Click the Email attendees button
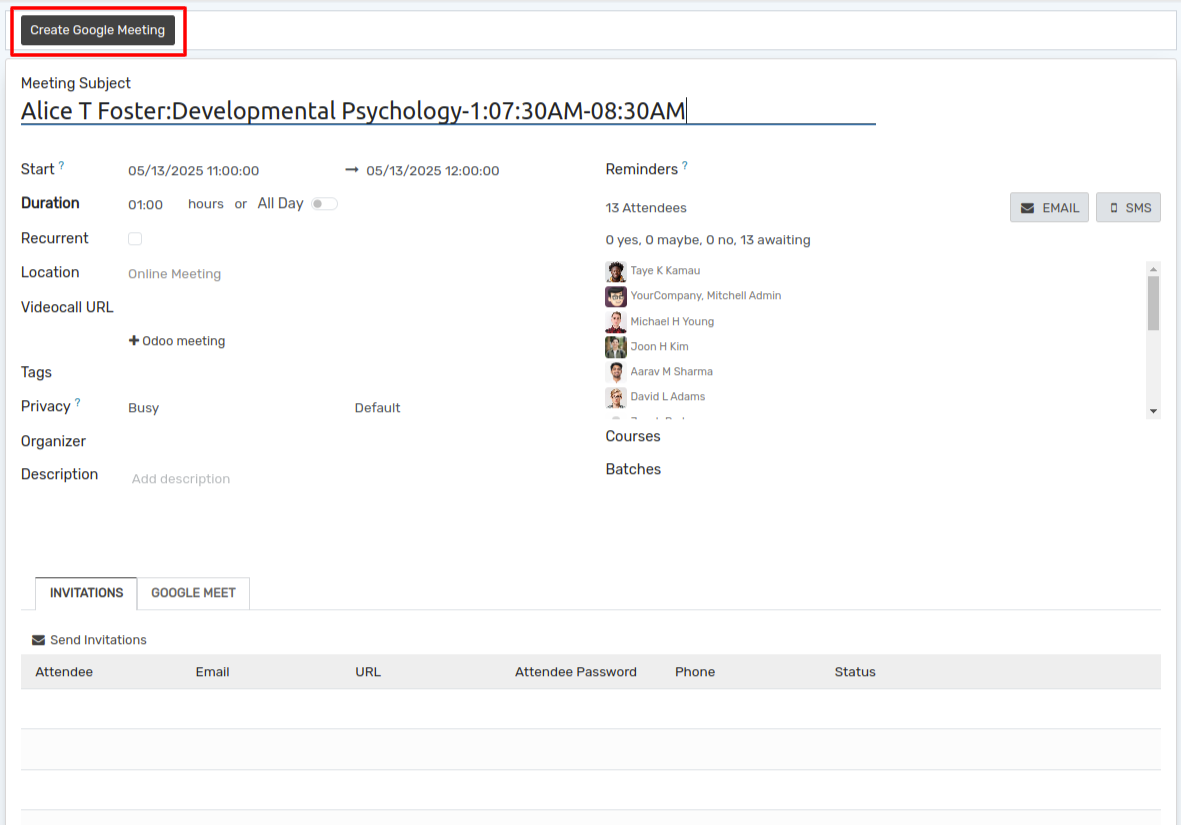Screen dimensions: 1181x825 tap(1049, 208)
